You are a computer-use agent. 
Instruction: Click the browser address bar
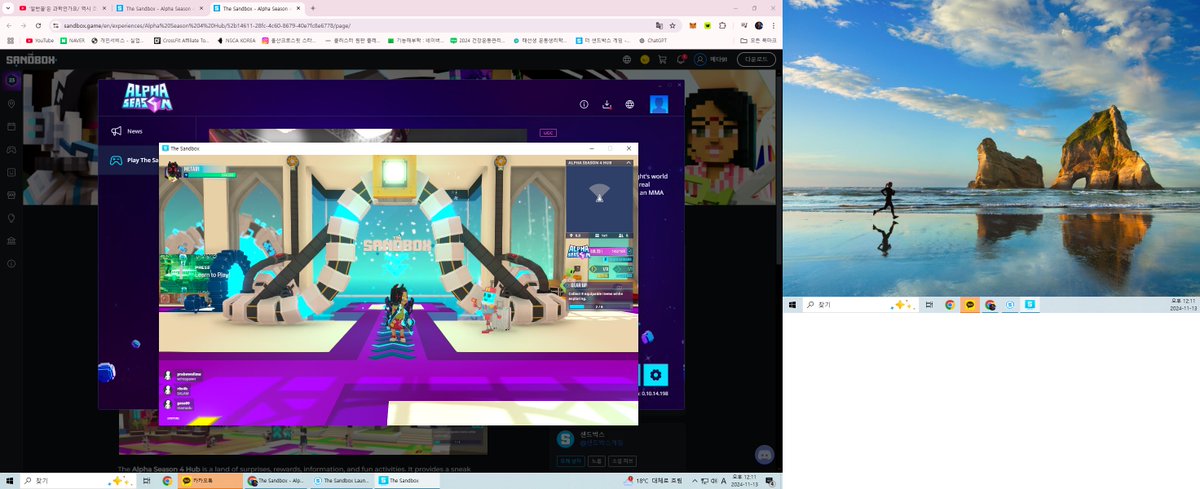[350, 24]
